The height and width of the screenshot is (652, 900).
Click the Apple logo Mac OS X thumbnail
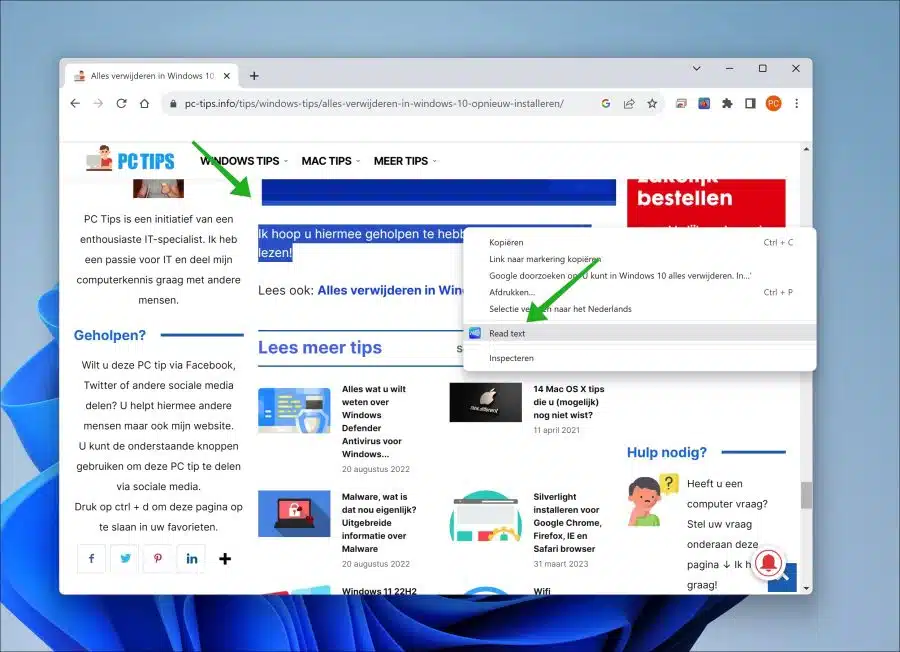tap(486, 402)
